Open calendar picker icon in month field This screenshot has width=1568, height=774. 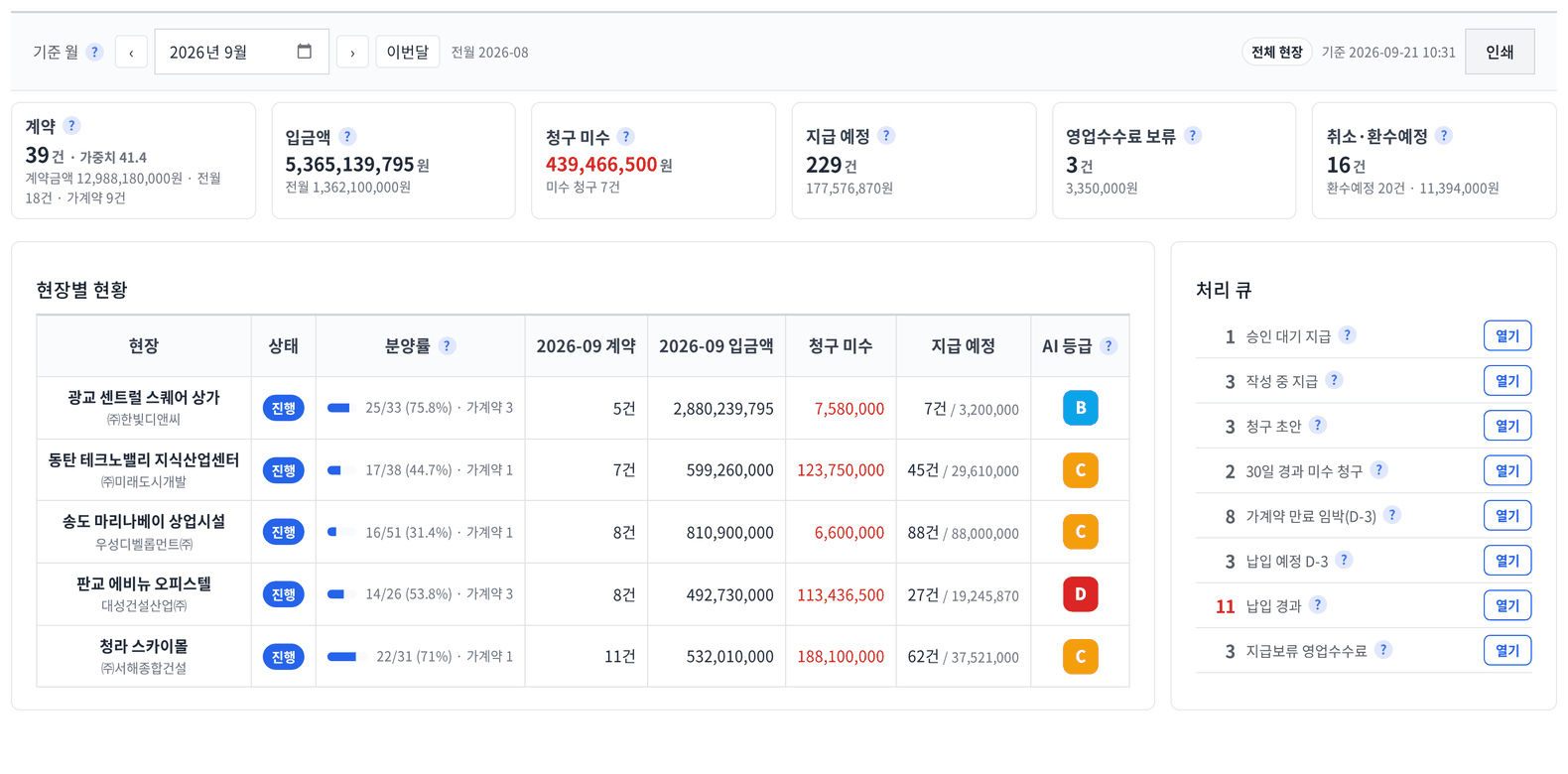pyautogui.click(x=305, y=52)
